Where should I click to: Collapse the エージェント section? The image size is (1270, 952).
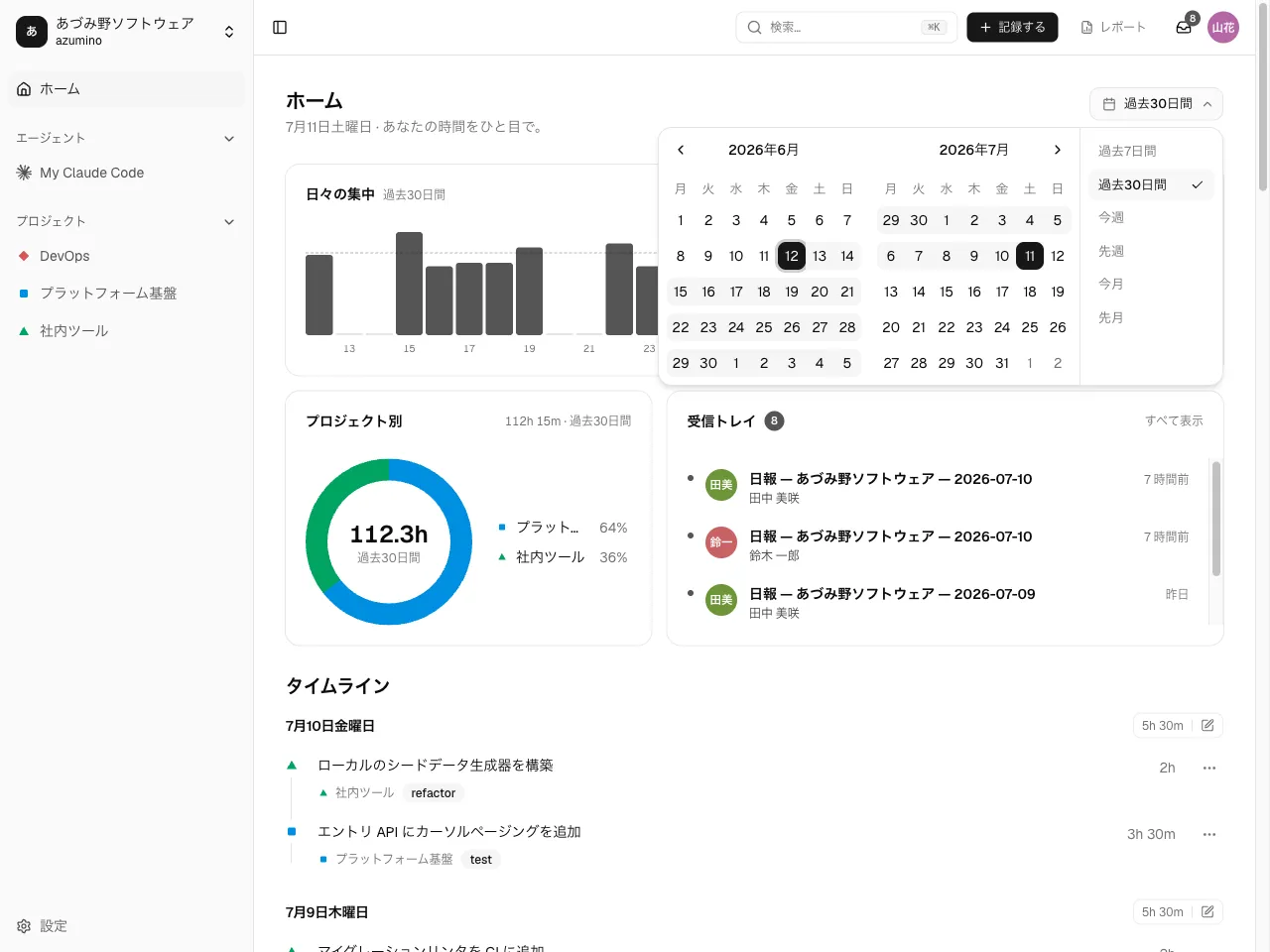[229, 139]
